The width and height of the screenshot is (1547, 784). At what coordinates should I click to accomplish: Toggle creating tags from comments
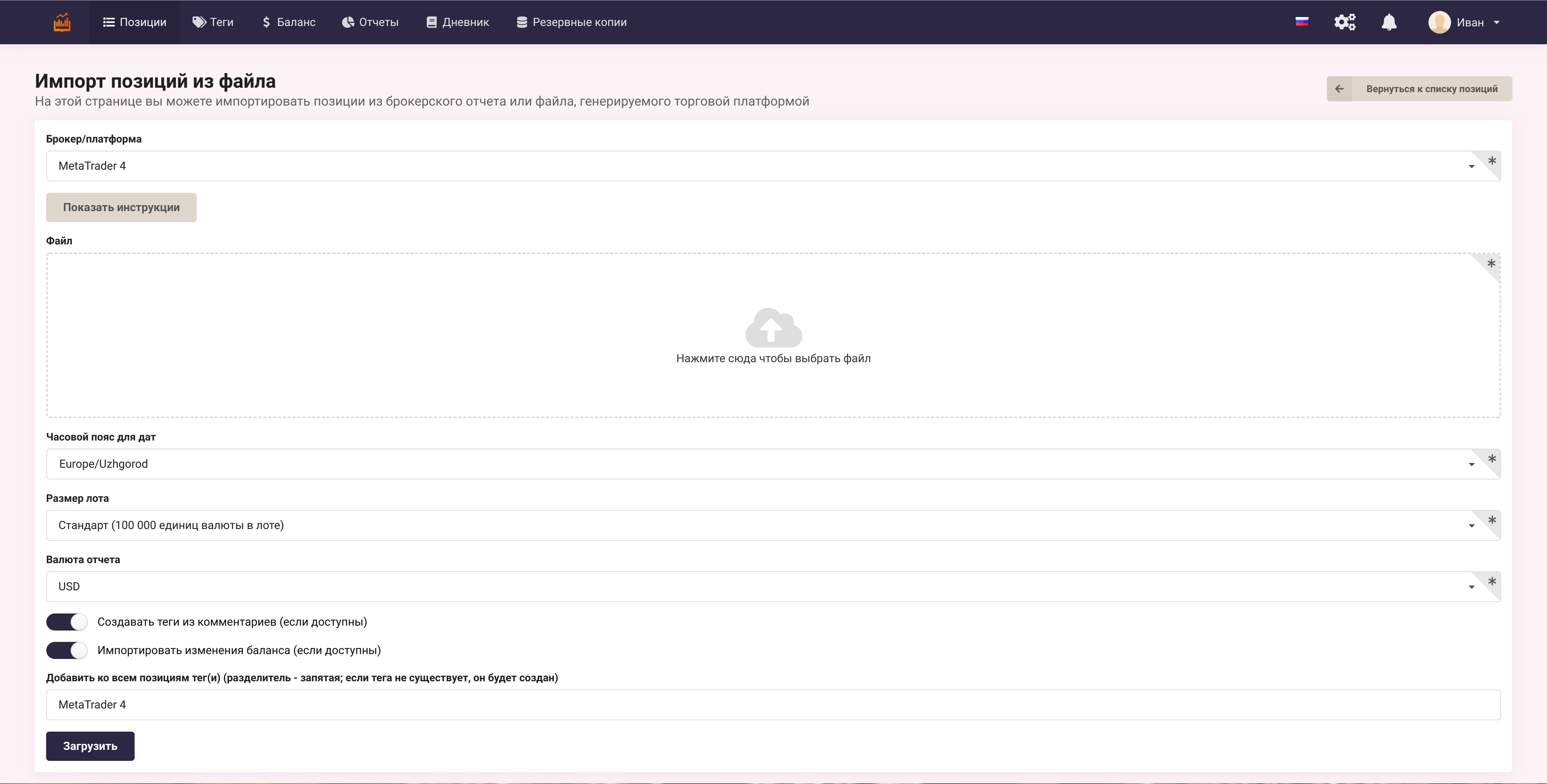(x=67, y=622)
